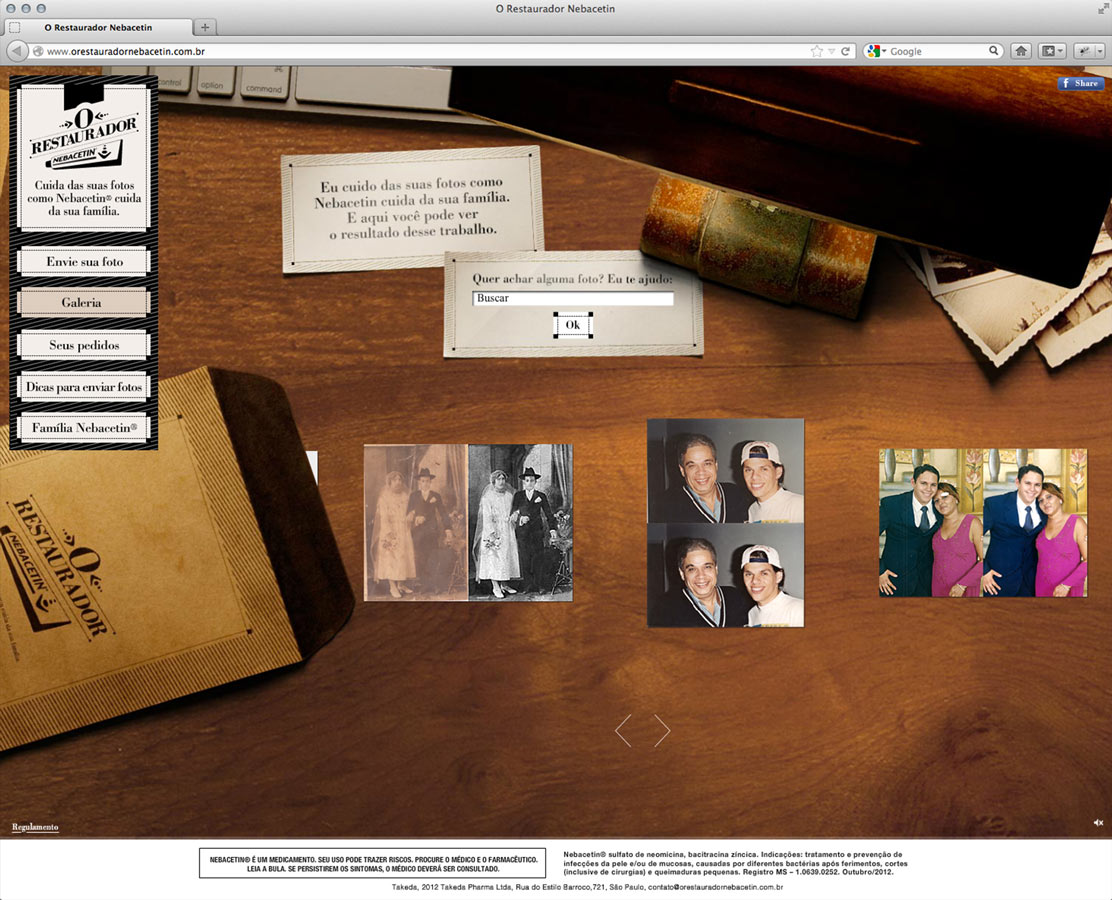Open the couple in suit and pink dress thumbnail
The image size is (1112, 900).
(x=983, y=523)
